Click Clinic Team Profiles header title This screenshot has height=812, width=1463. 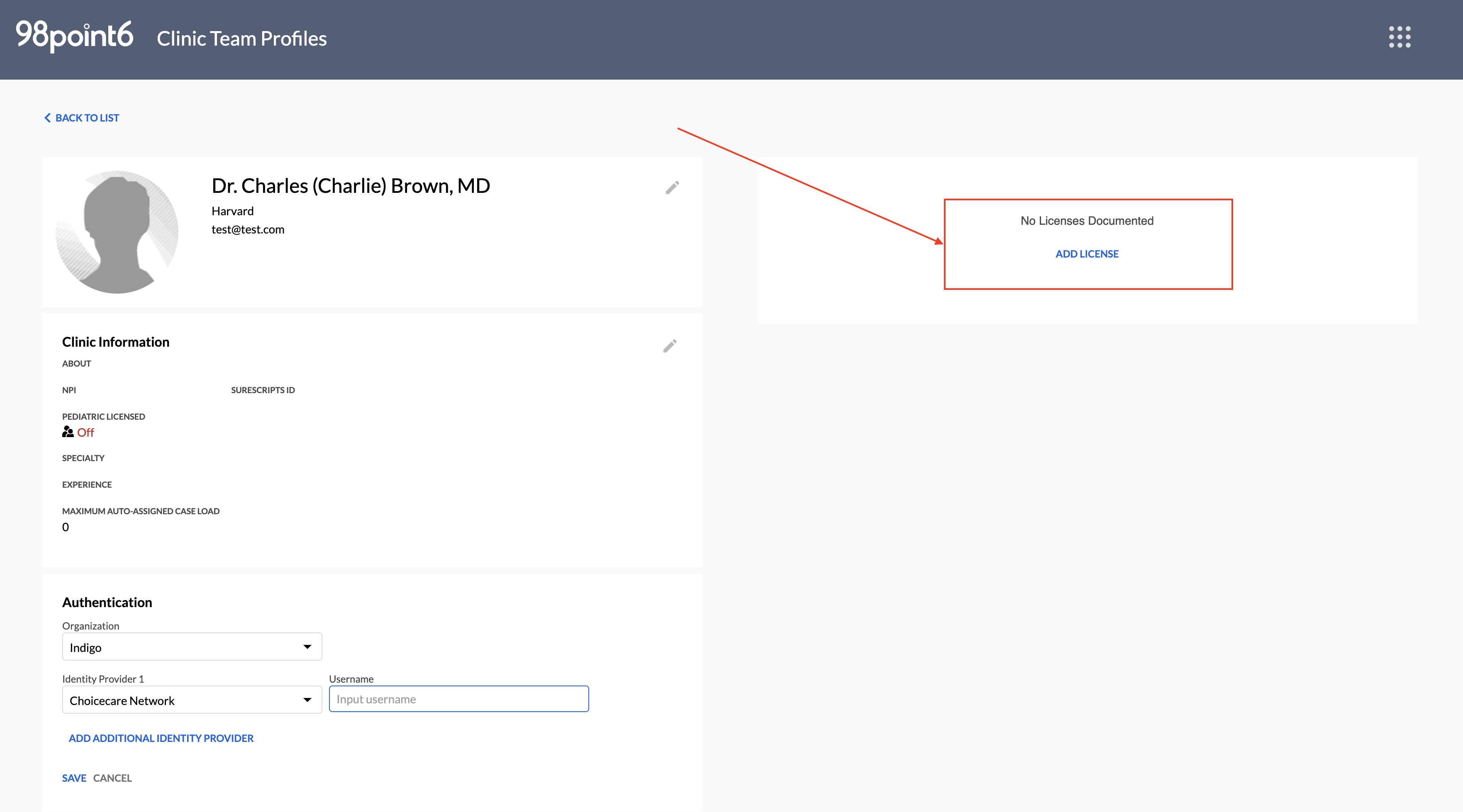coord(242,38)
